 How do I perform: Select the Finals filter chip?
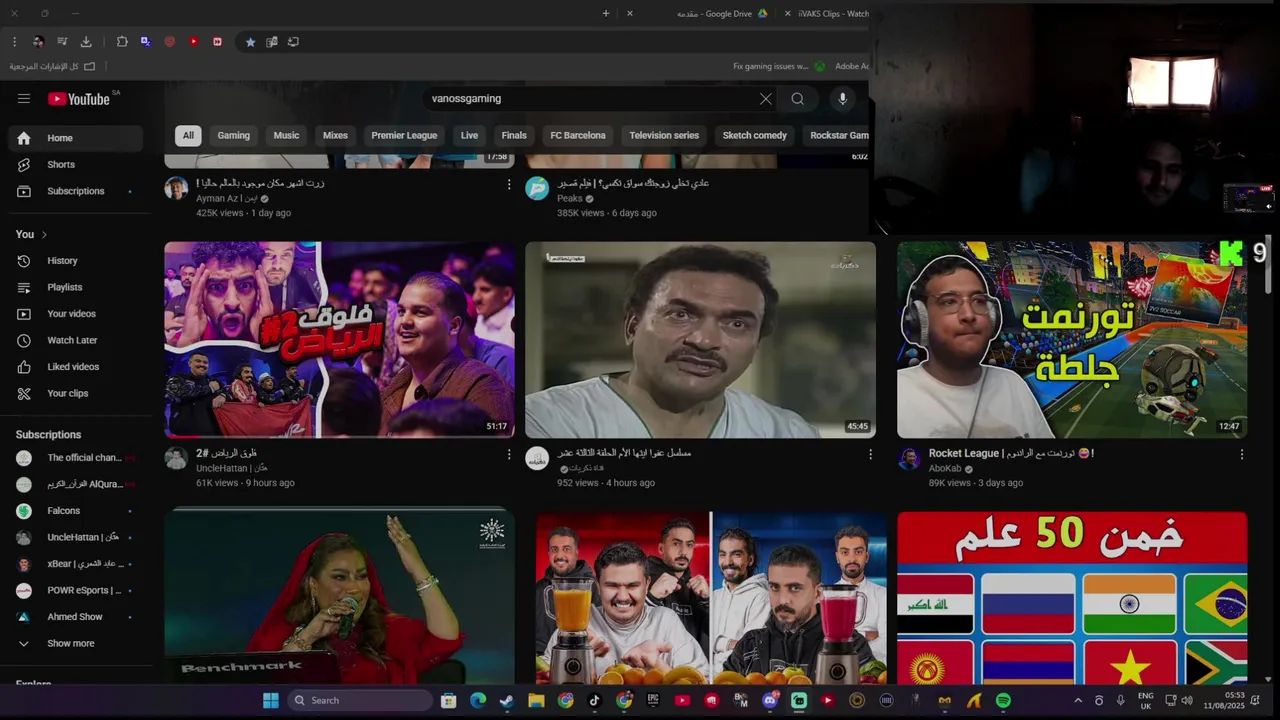click(514, 135)
